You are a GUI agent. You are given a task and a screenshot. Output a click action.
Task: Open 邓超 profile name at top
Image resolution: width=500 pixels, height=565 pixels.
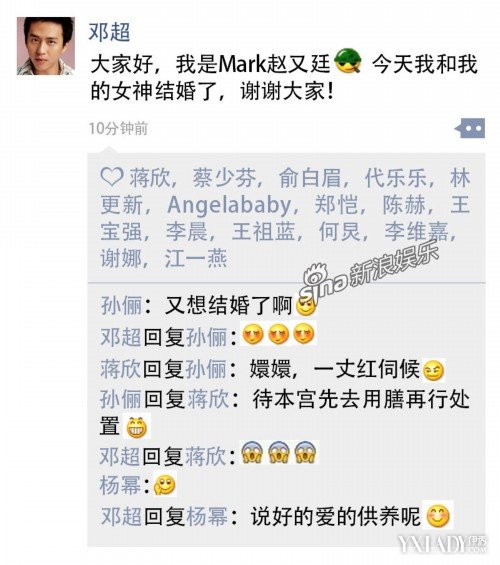[109, 31]
